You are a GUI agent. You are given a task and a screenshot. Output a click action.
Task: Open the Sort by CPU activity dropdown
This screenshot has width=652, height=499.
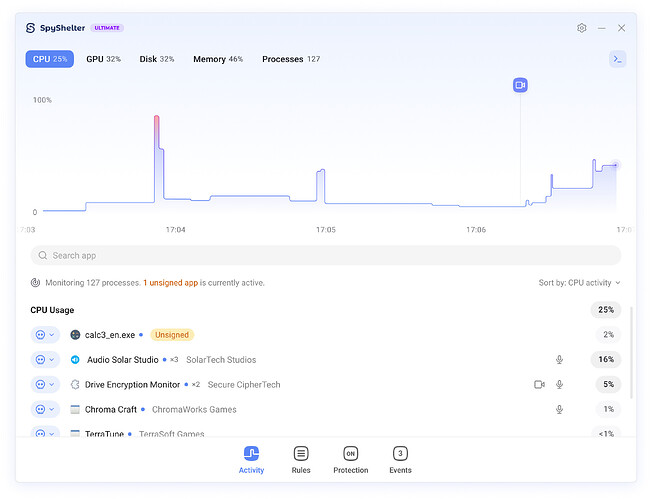point(579,283)
